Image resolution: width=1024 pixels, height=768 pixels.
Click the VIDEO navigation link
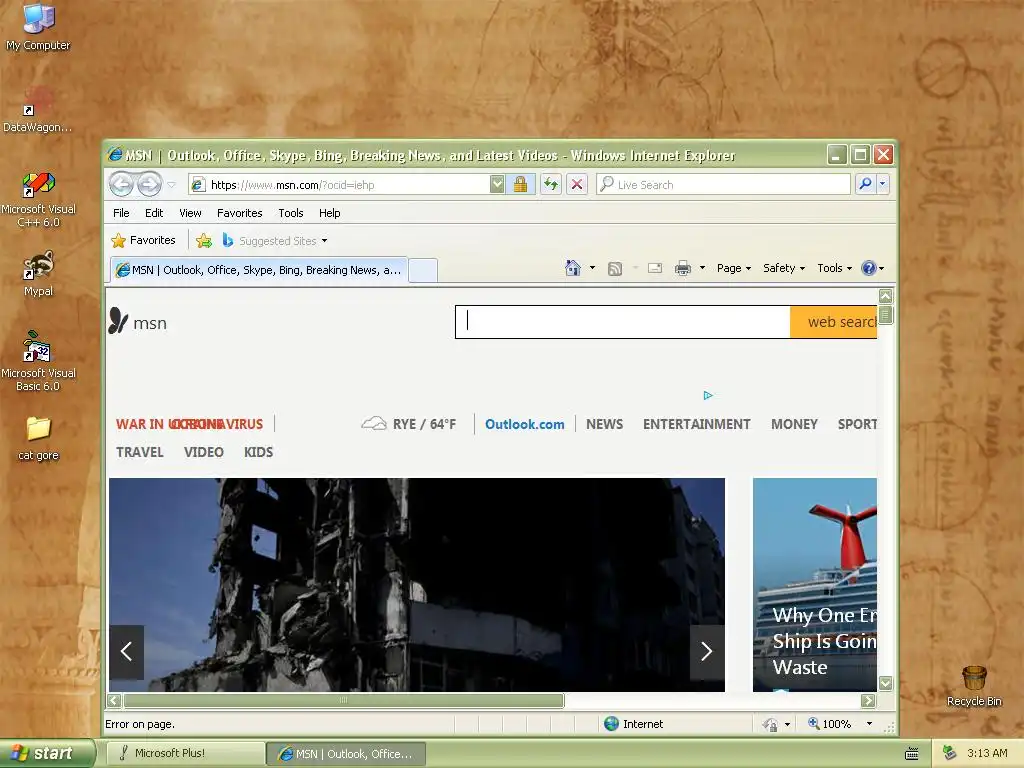click(x=204, y=452)
